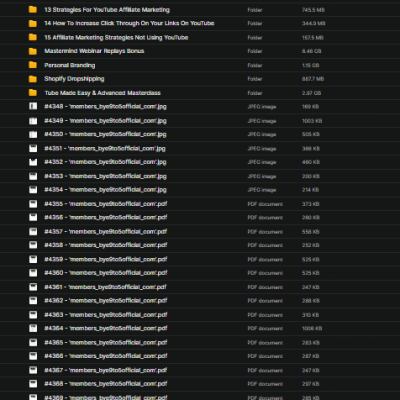Click folder icon beside Shopify Dropshipping

(33, 79)
